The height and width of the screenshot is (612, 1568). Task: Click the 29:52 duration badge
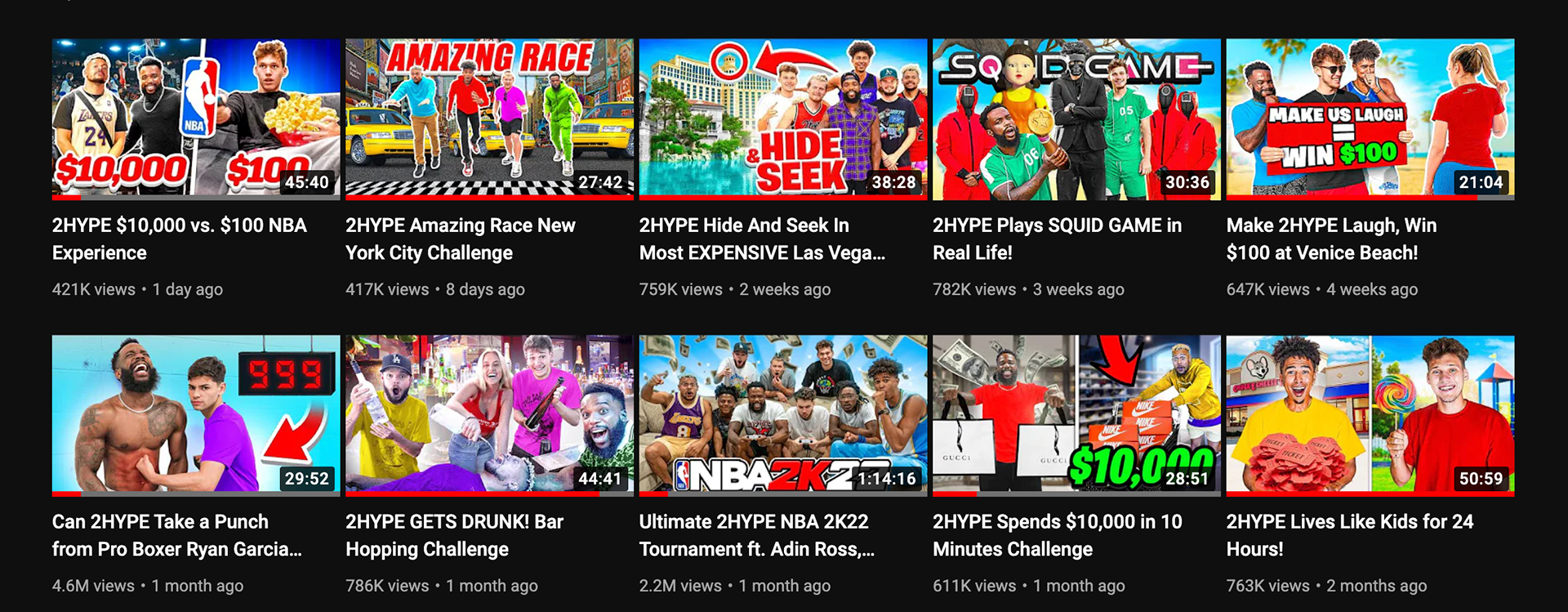pyautogui.click(x=307, y=479)
